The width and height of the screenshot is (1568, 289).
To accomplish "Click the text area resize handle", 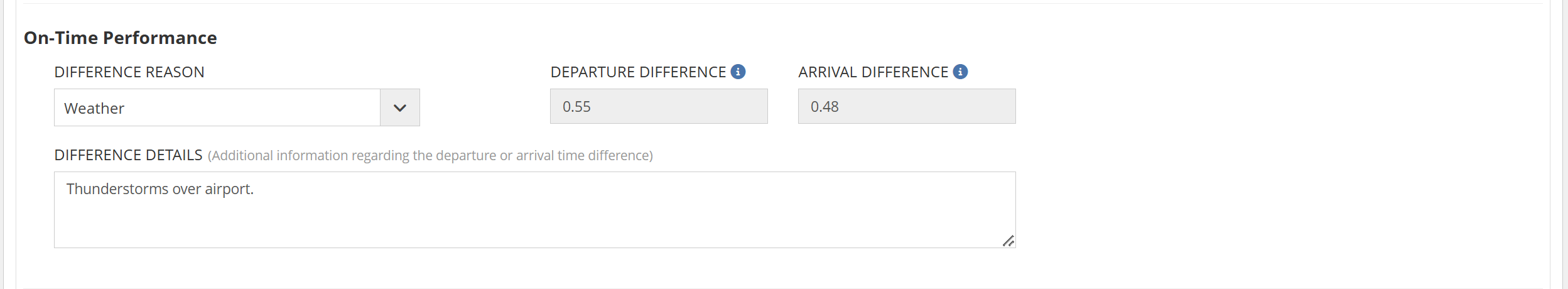I will coord(1008,241).
